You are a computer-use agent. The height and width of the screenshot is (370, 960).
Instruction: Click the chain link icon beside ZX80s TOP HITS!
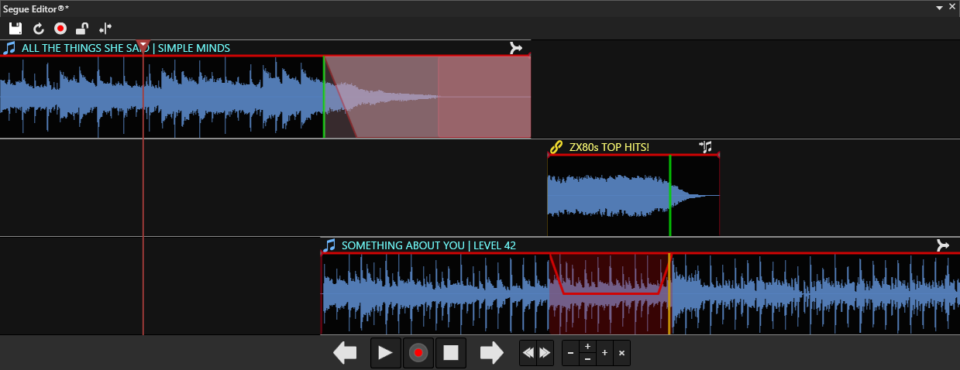(x=555, y=146)
